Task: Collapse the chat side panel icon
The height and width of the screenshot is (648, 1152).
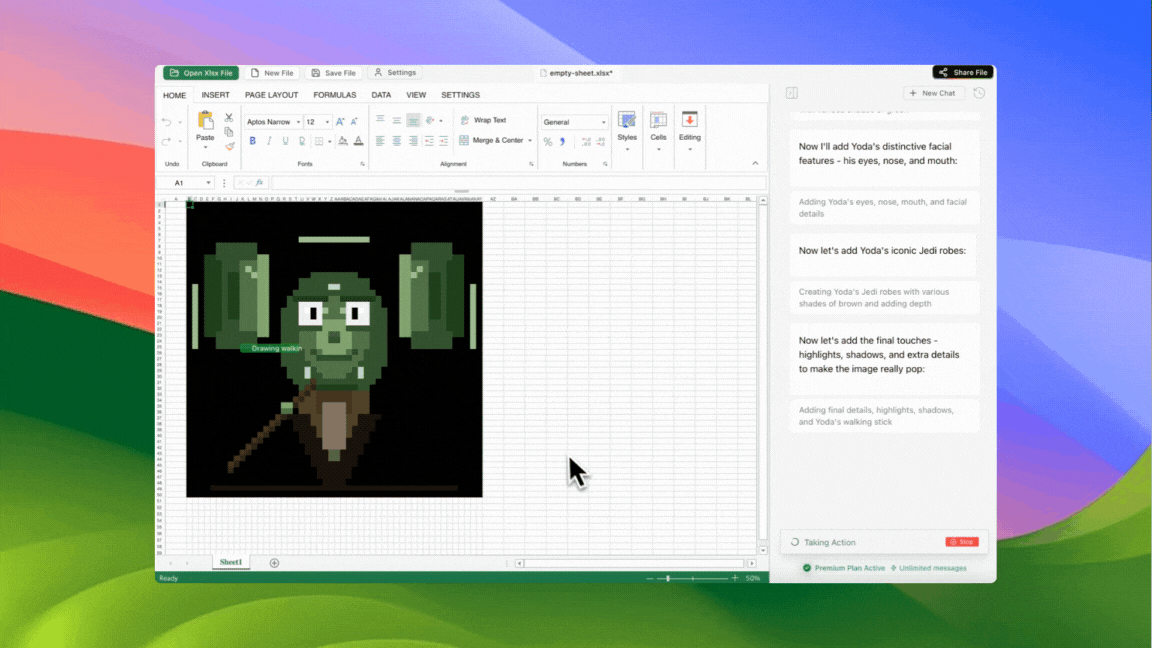Action: coord(791,93)
